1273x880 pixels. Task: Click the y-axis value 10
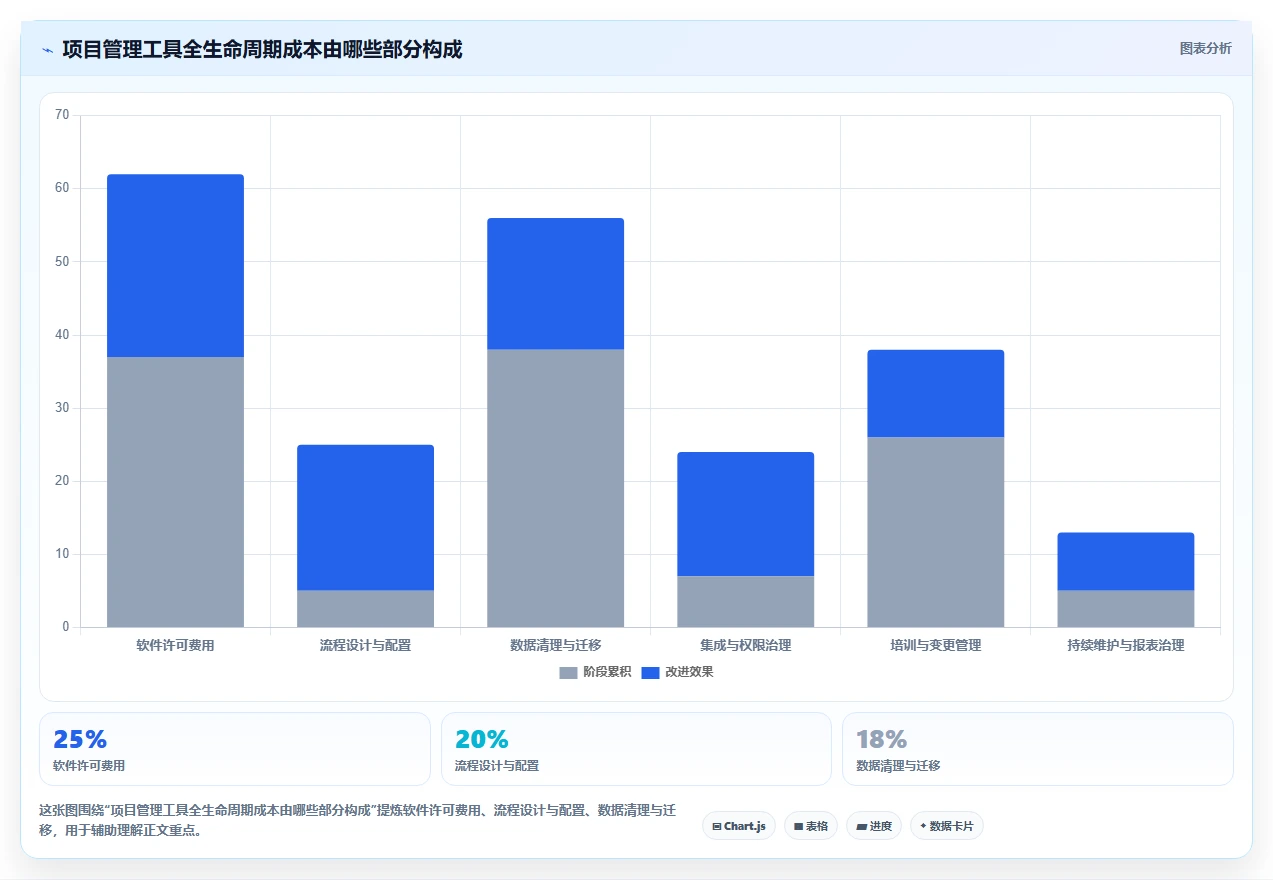[x=62, y=554]
